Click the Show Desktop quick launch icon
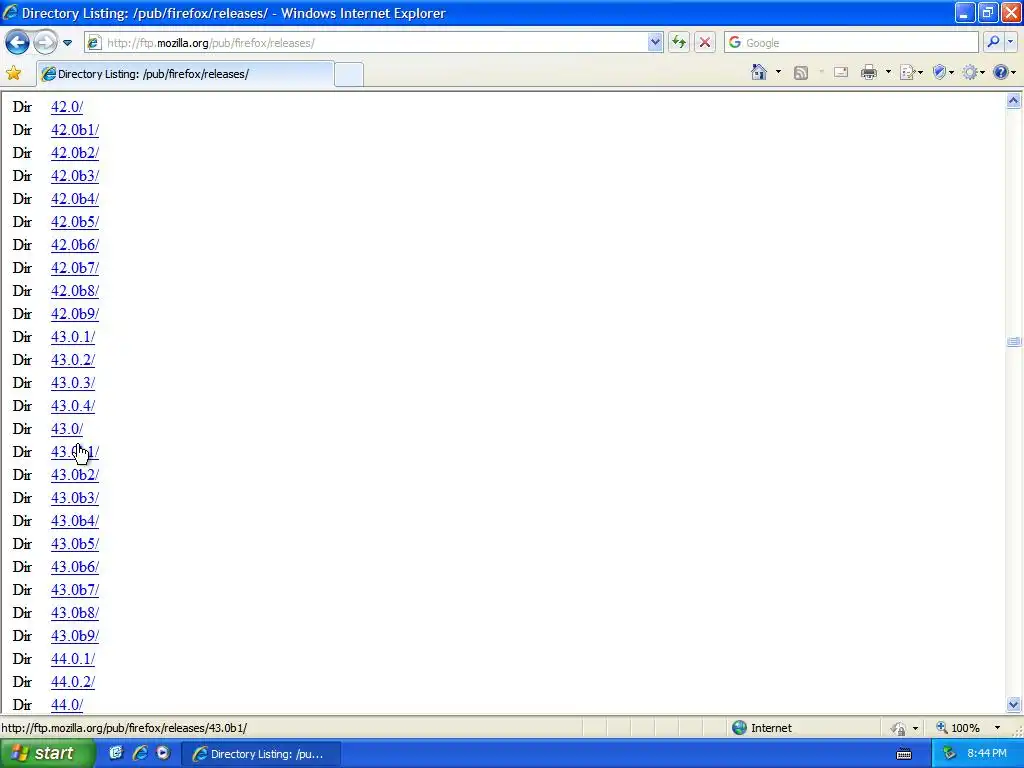 point(116,753)
